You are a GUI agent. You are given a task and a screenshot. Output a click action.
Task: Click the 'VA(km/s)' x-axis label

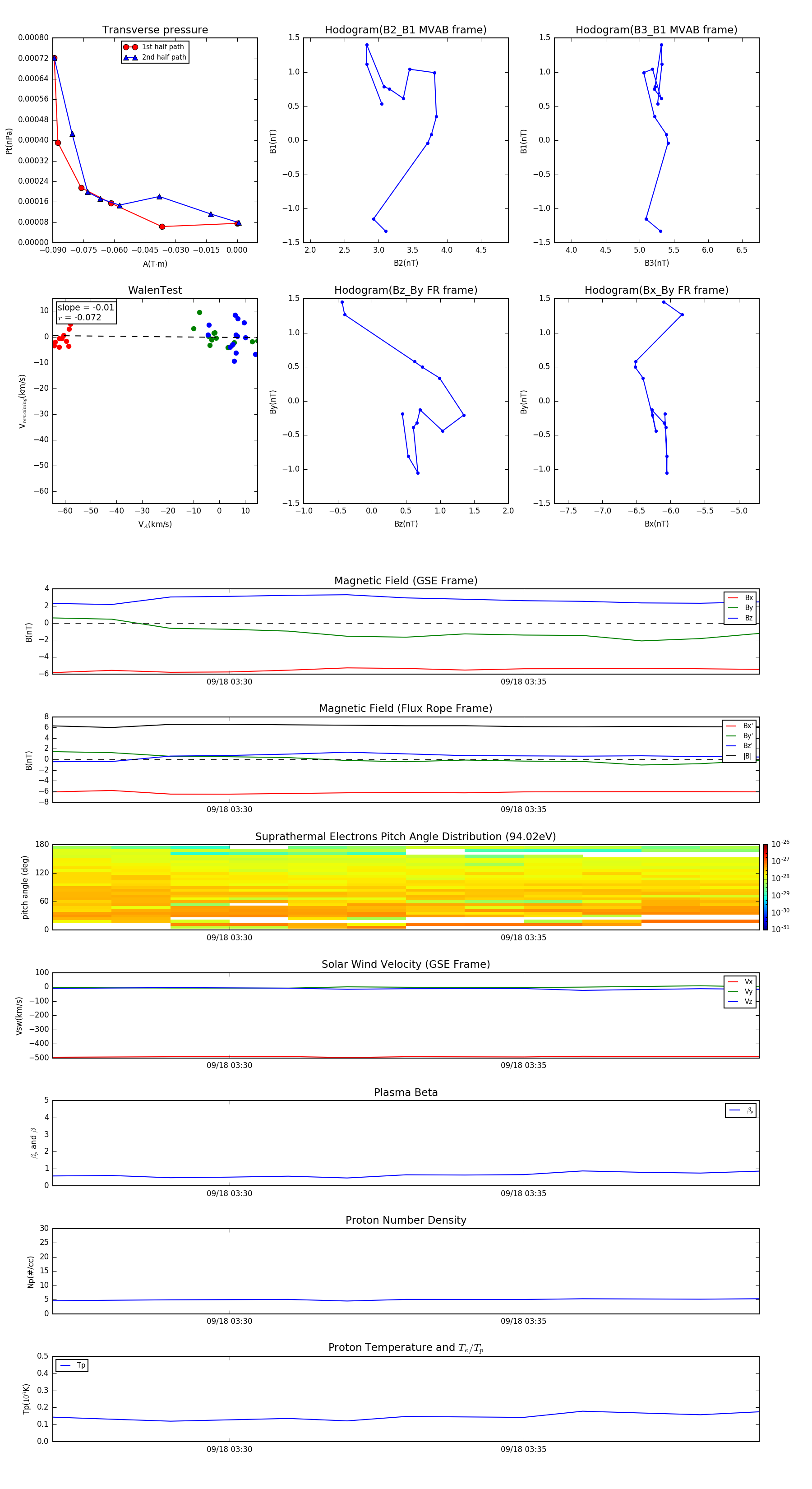[x=155, y=525]
